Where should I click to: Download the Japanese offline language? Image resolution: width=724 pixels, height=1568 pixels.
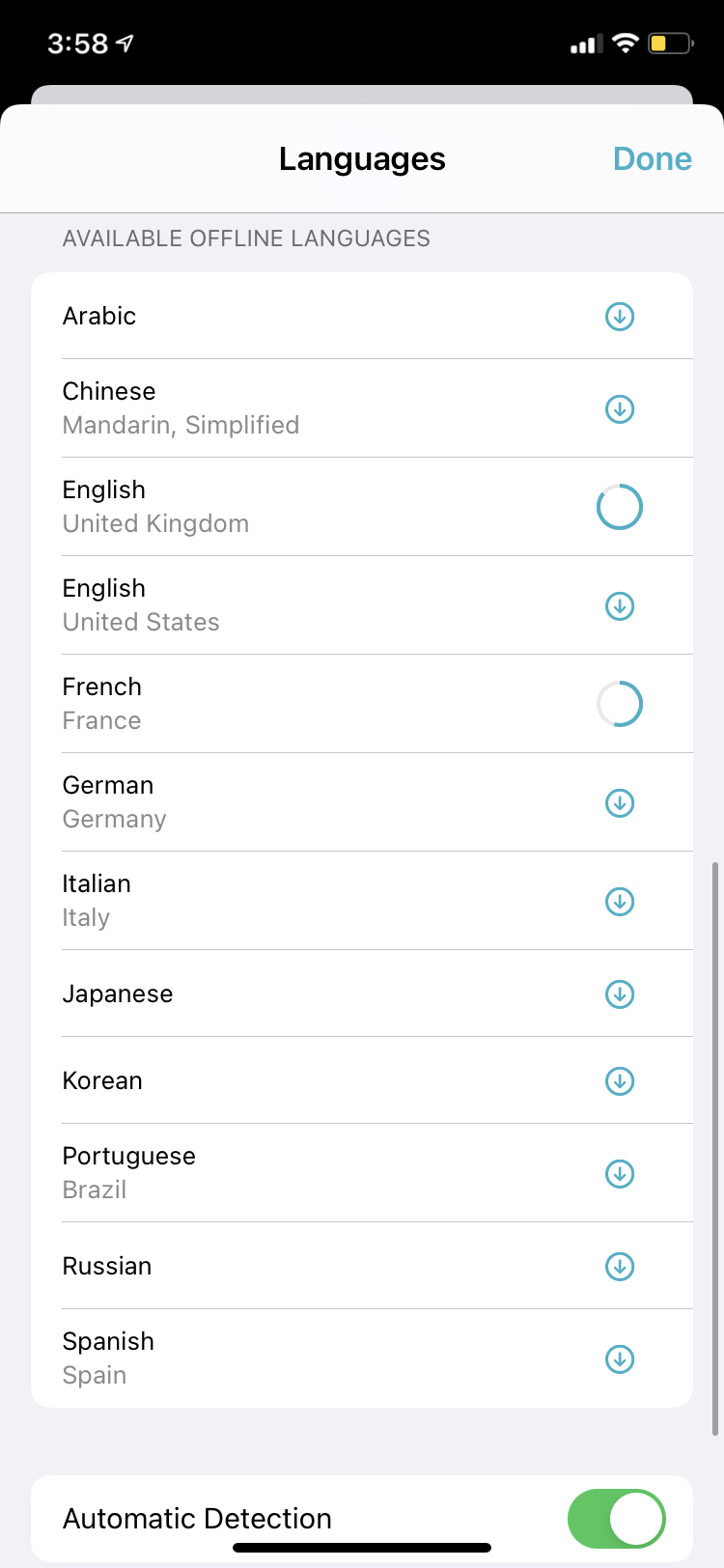[620, 994]
